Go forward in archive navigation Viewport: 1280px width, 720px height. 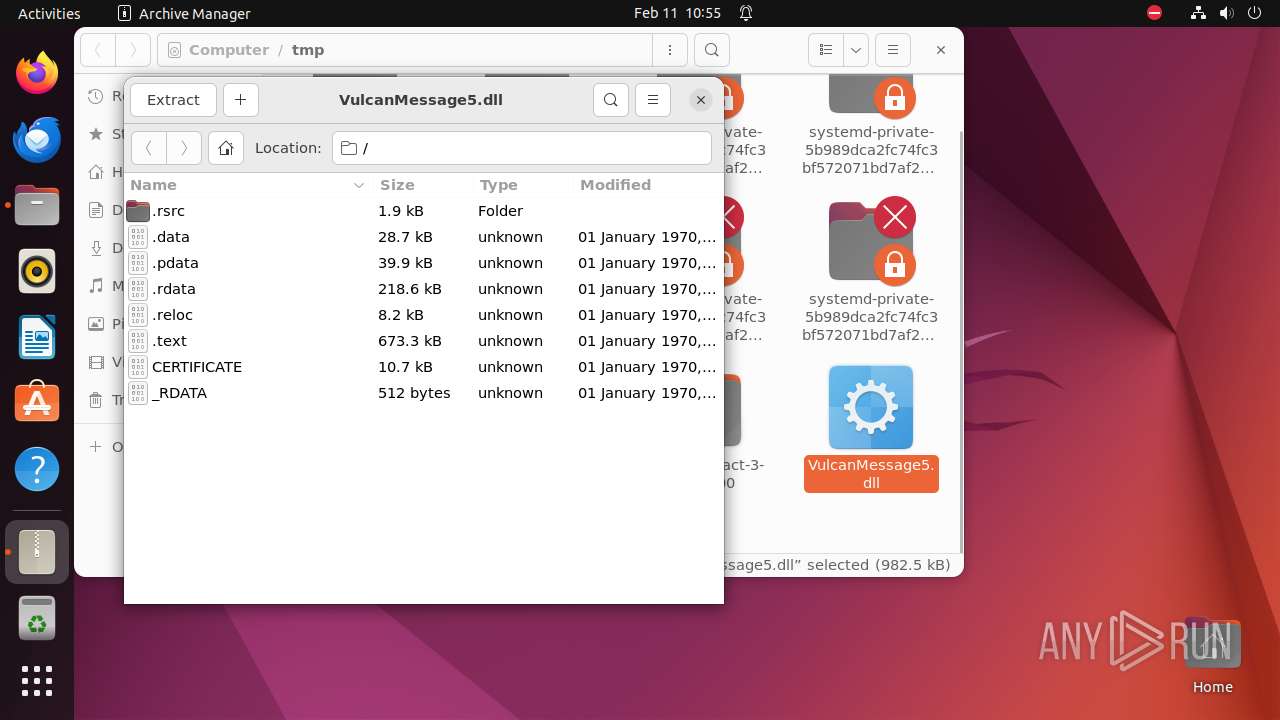[x=184, y=148]
